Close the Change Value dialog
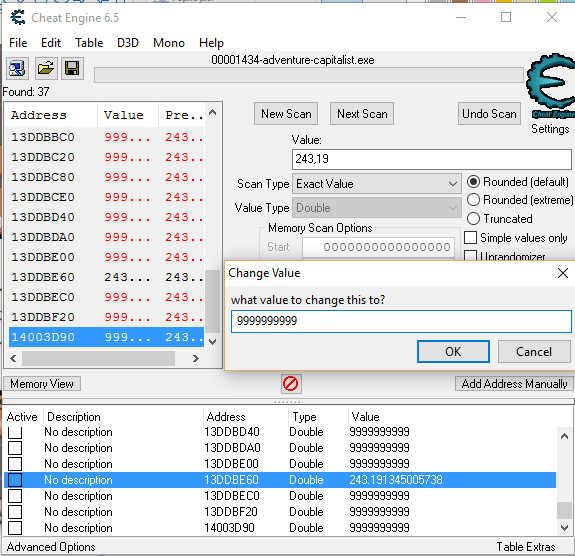Image resolution: width=575 pixels, height=556 pixels. 563,273
